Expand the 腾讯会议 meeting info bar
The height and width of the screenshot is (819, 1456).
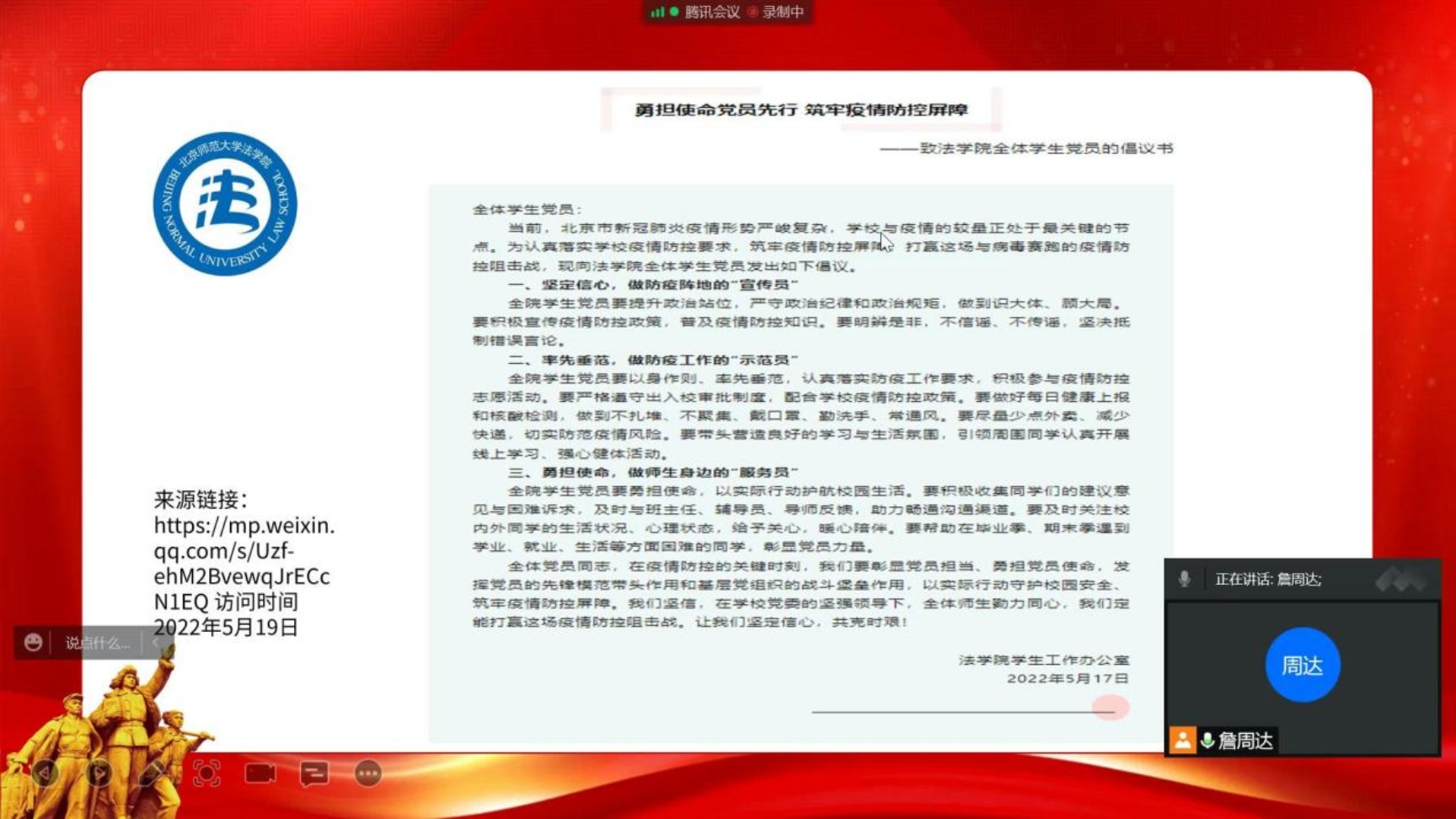pos(711,12)
